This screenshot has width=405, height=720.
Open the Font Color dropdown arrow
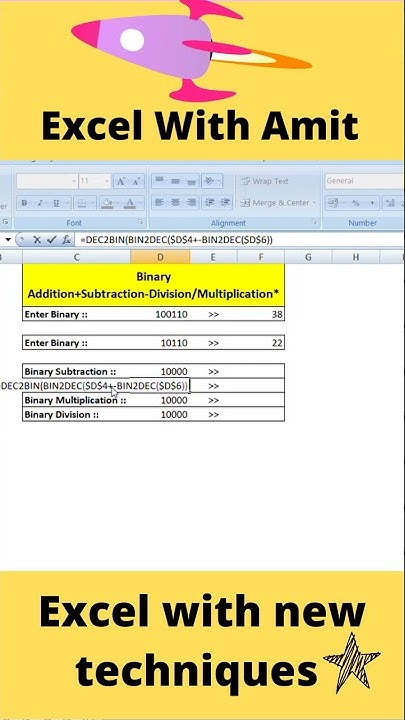[140, 203]
